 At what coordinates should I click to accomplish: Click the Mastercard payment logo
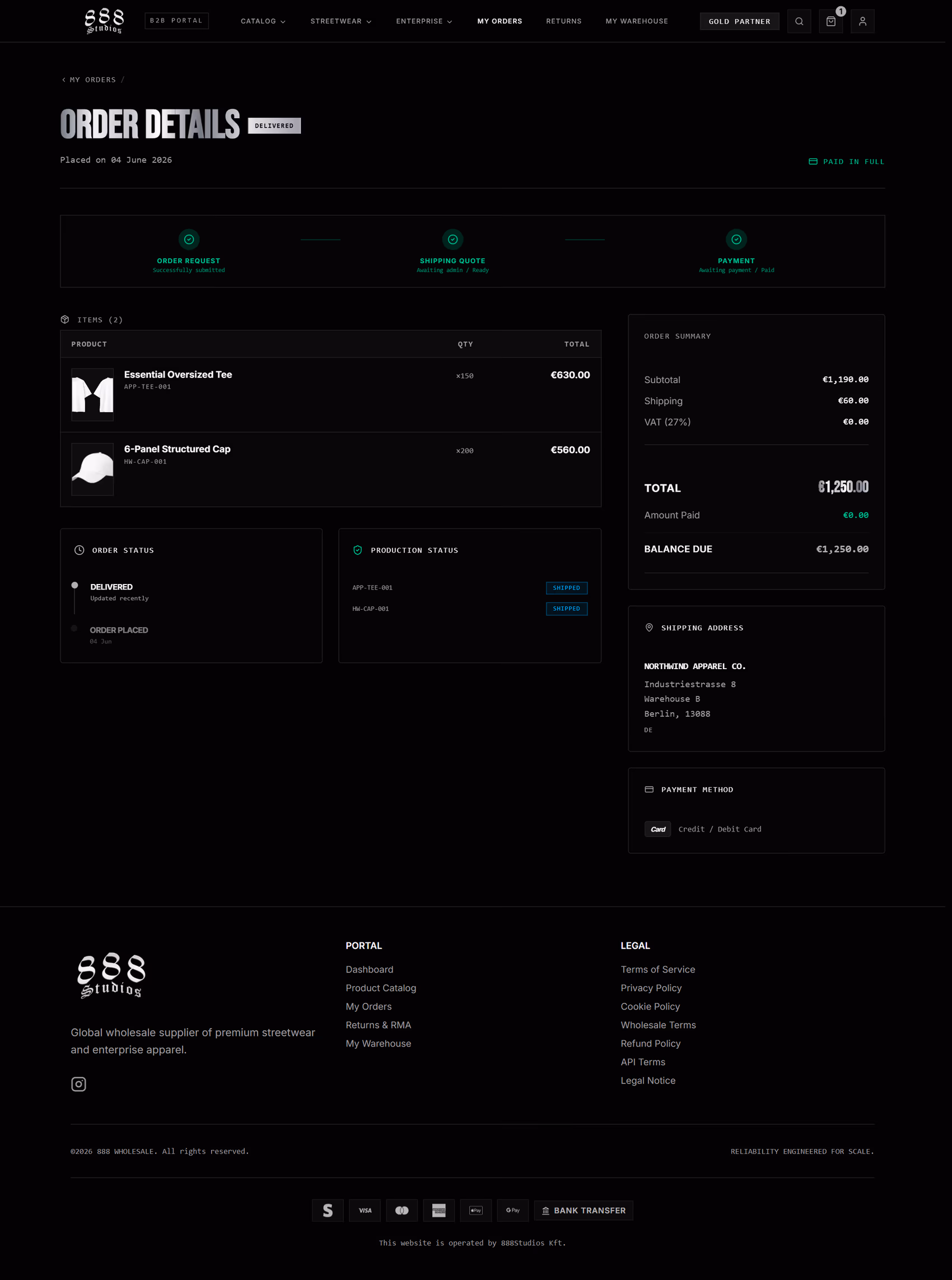[402, 1211]
